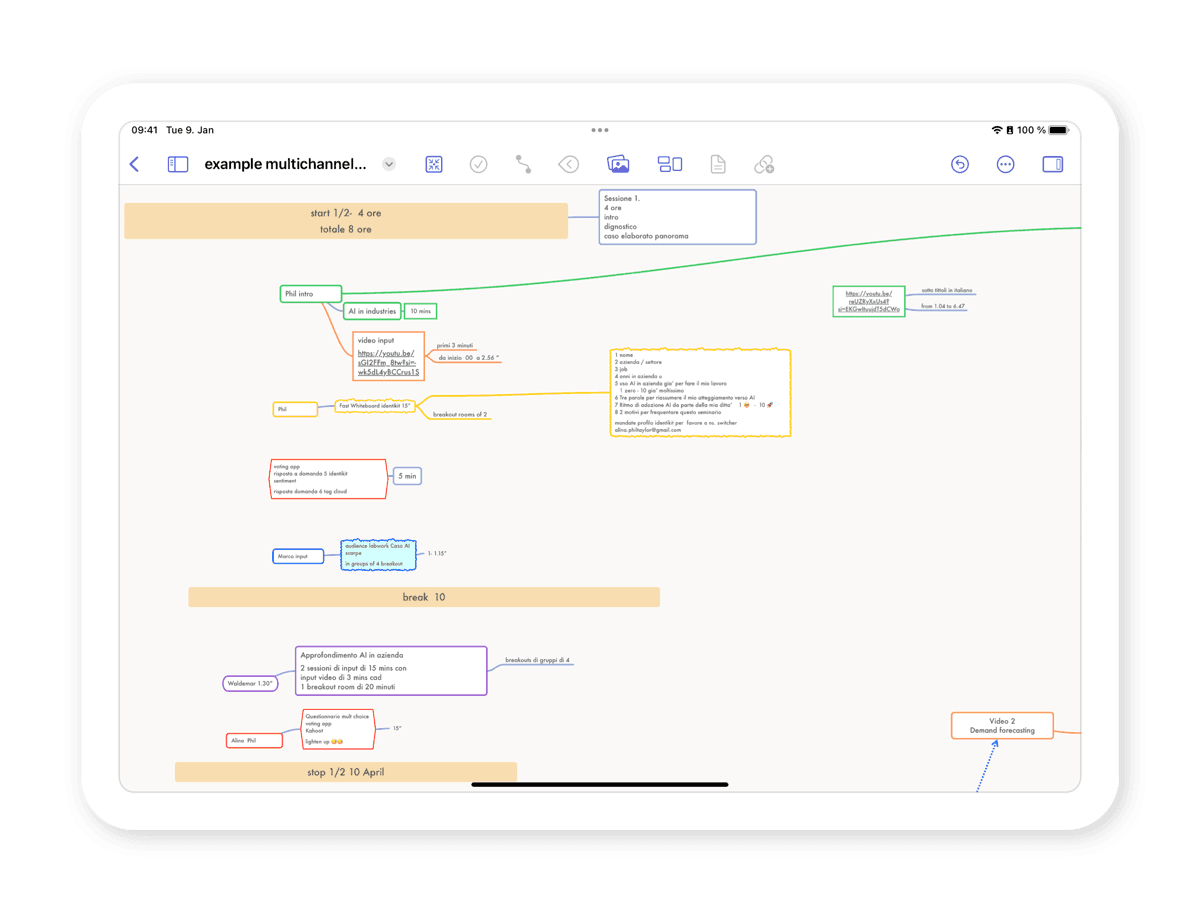Open the three-dots window control menu
Screen dimensions: 1200x913
point(600,129)
